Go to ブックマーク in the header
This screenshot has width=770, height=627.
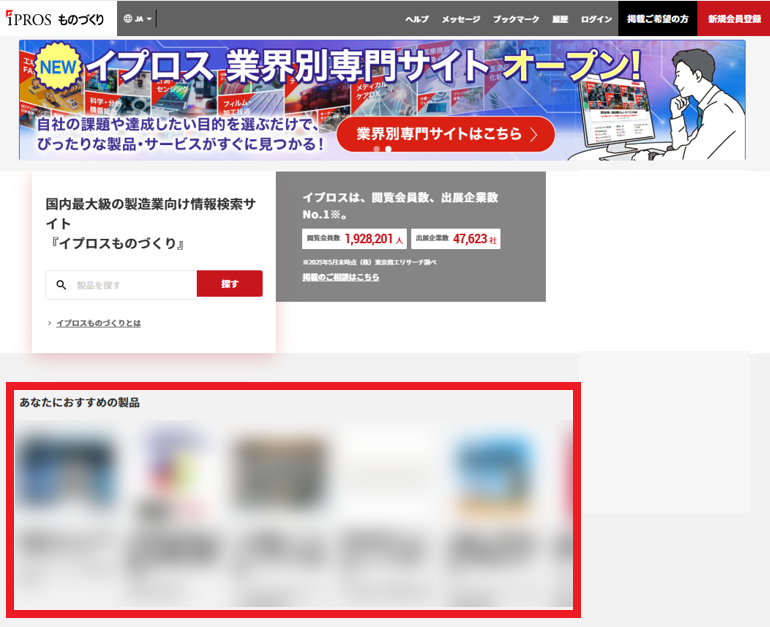pyautogui.click(x=515, y=19)
